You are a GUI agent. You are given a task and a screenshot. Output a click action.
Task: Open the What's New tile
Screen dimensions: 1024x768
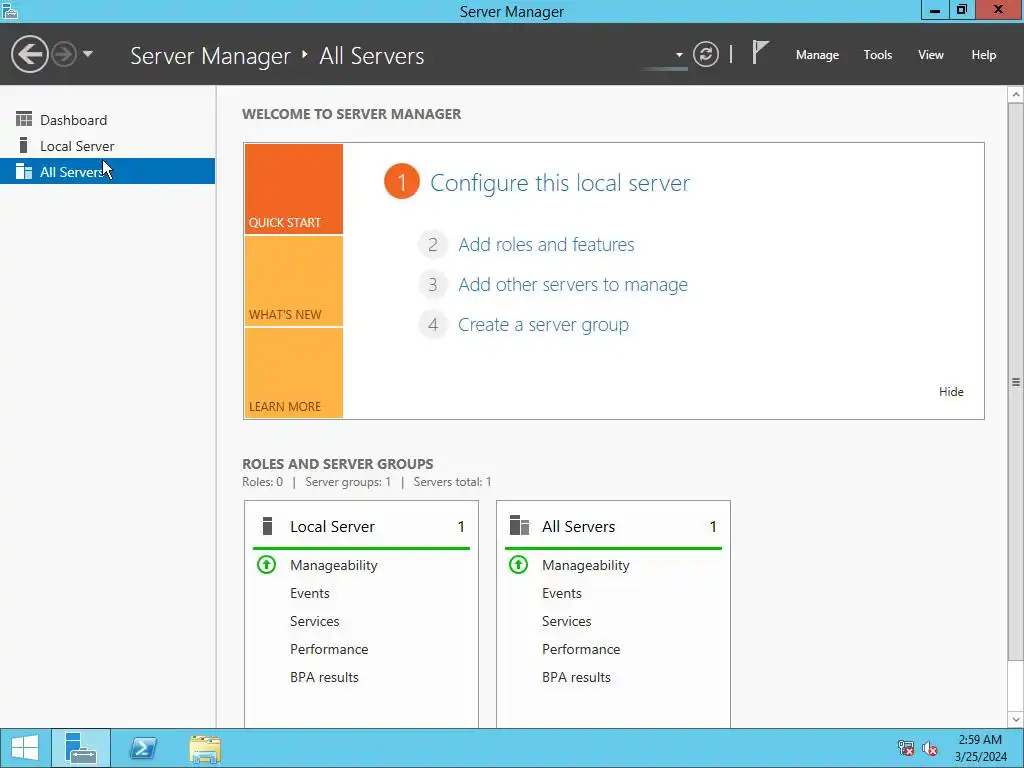(x=294, y=281)
